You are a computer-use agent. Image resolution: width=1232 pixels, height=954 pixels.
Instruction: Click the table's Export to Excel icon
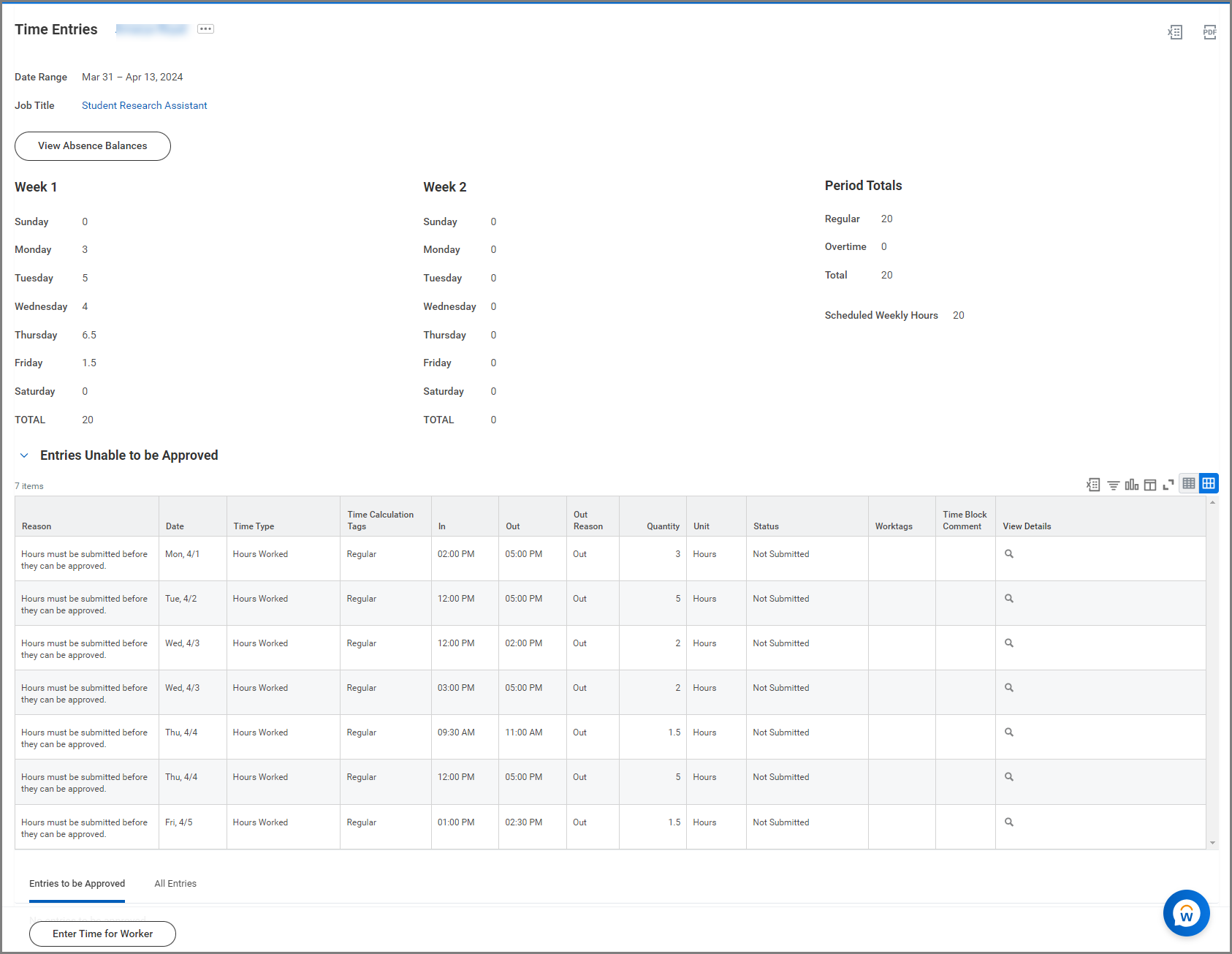click(1092, 485)
